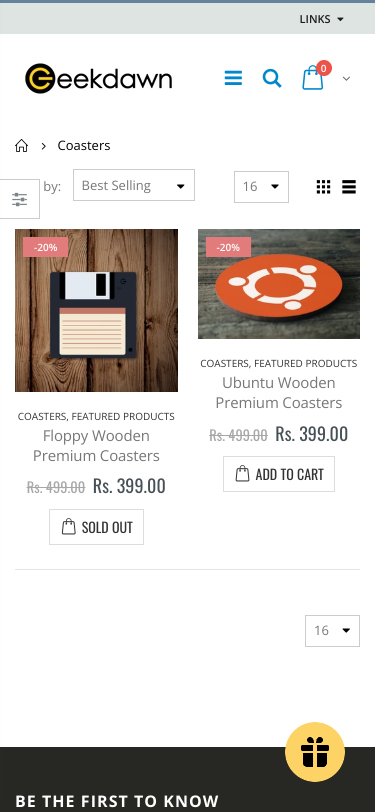This screenshot has height=812, width=375.
Task: Click the magnifier search icon
Action: point(272,78)
